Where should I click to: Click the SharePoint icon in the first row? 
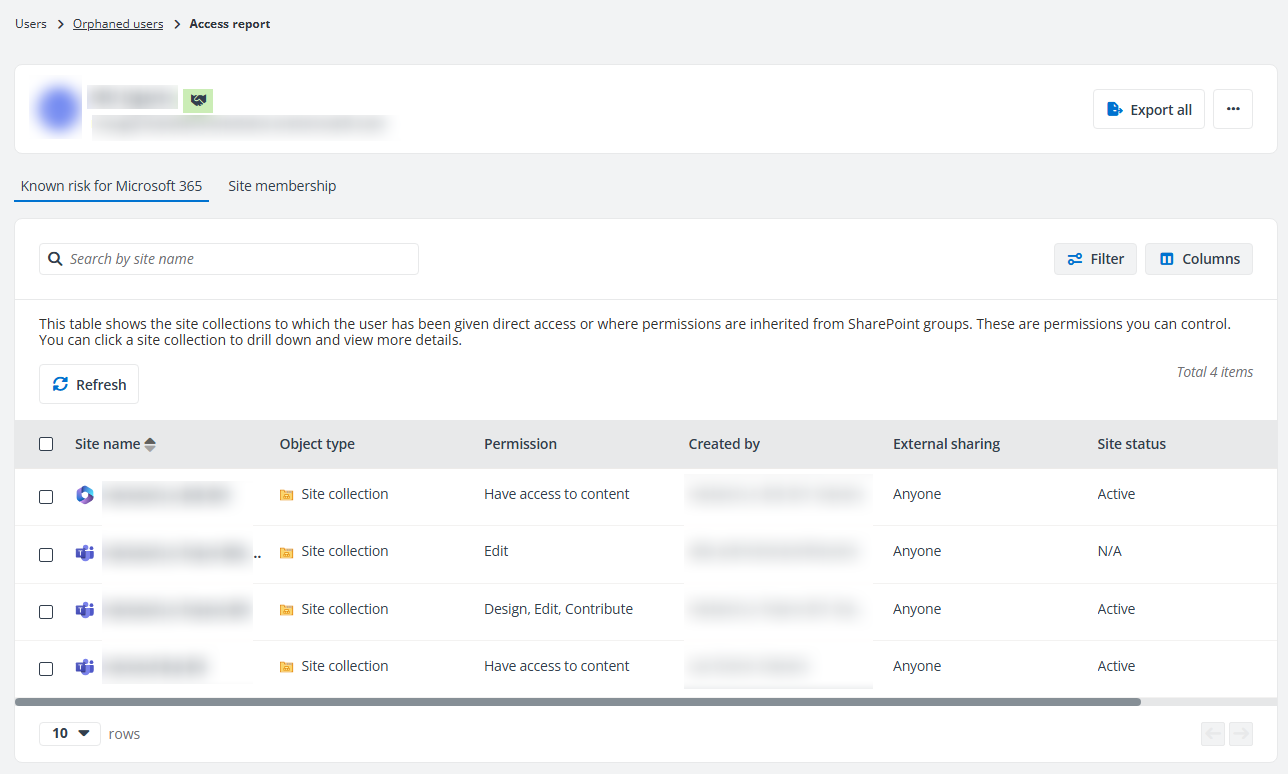pyautogui.click(x=84, y=493)
